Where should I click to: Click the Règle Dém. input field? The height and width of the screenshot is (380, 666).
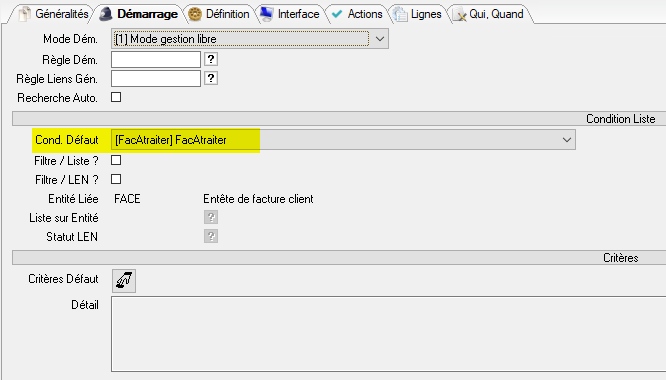click(156, 59)
